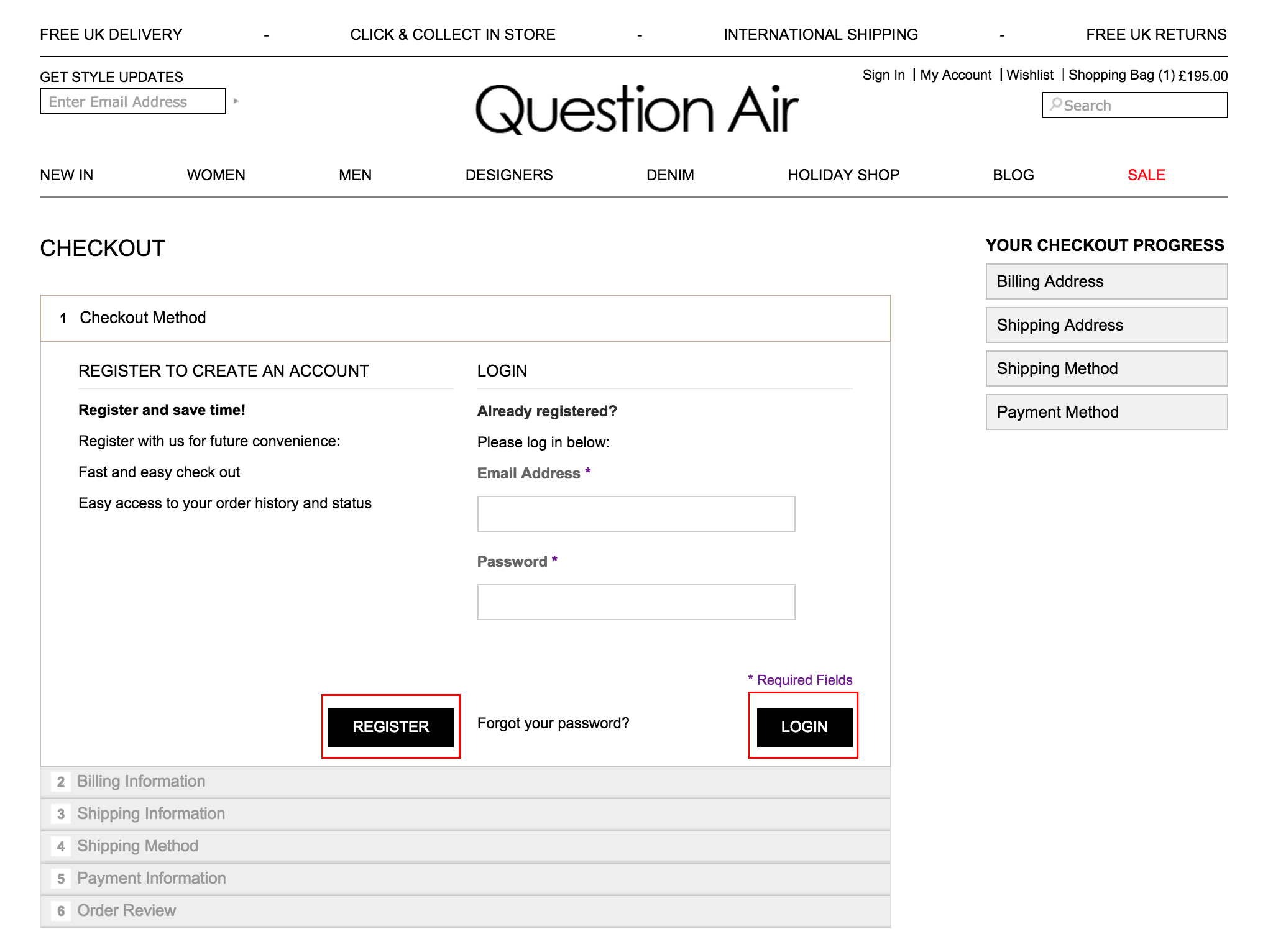The height and width of the screenshot is (952, 1268).
Task: Click the newsletter email submit arrow icon
Action: [236, 101]
